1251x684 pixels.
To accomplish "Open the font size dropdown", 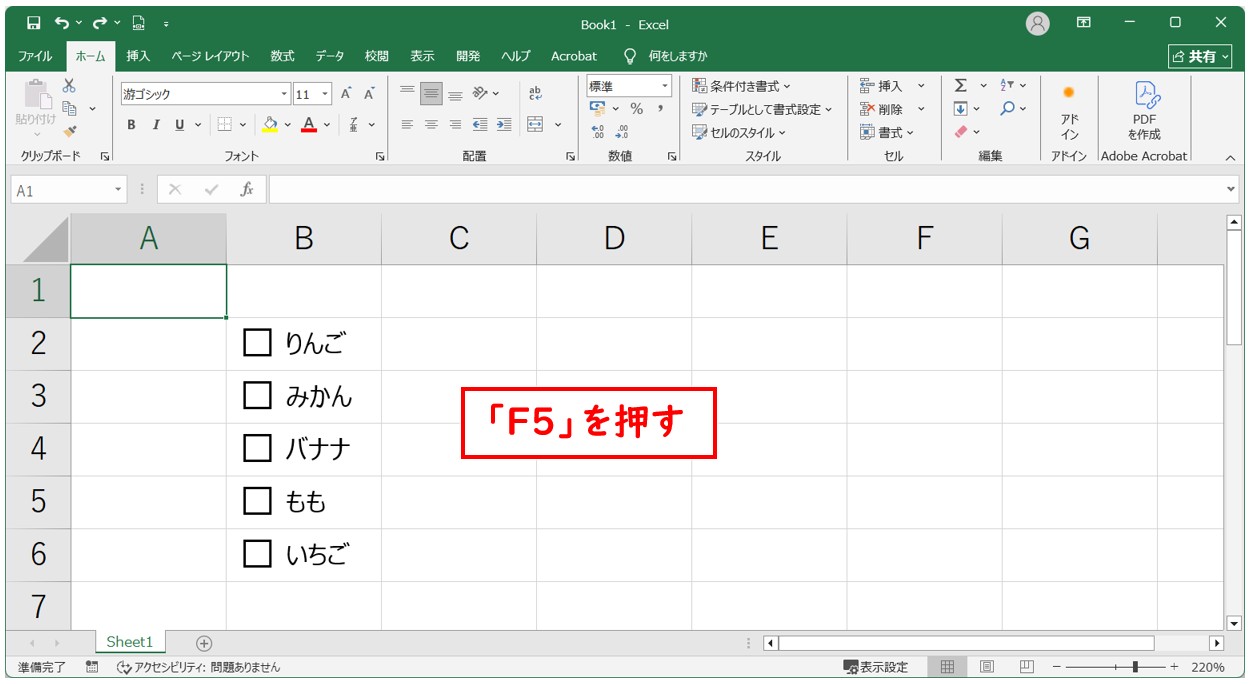I will point(326,94).
